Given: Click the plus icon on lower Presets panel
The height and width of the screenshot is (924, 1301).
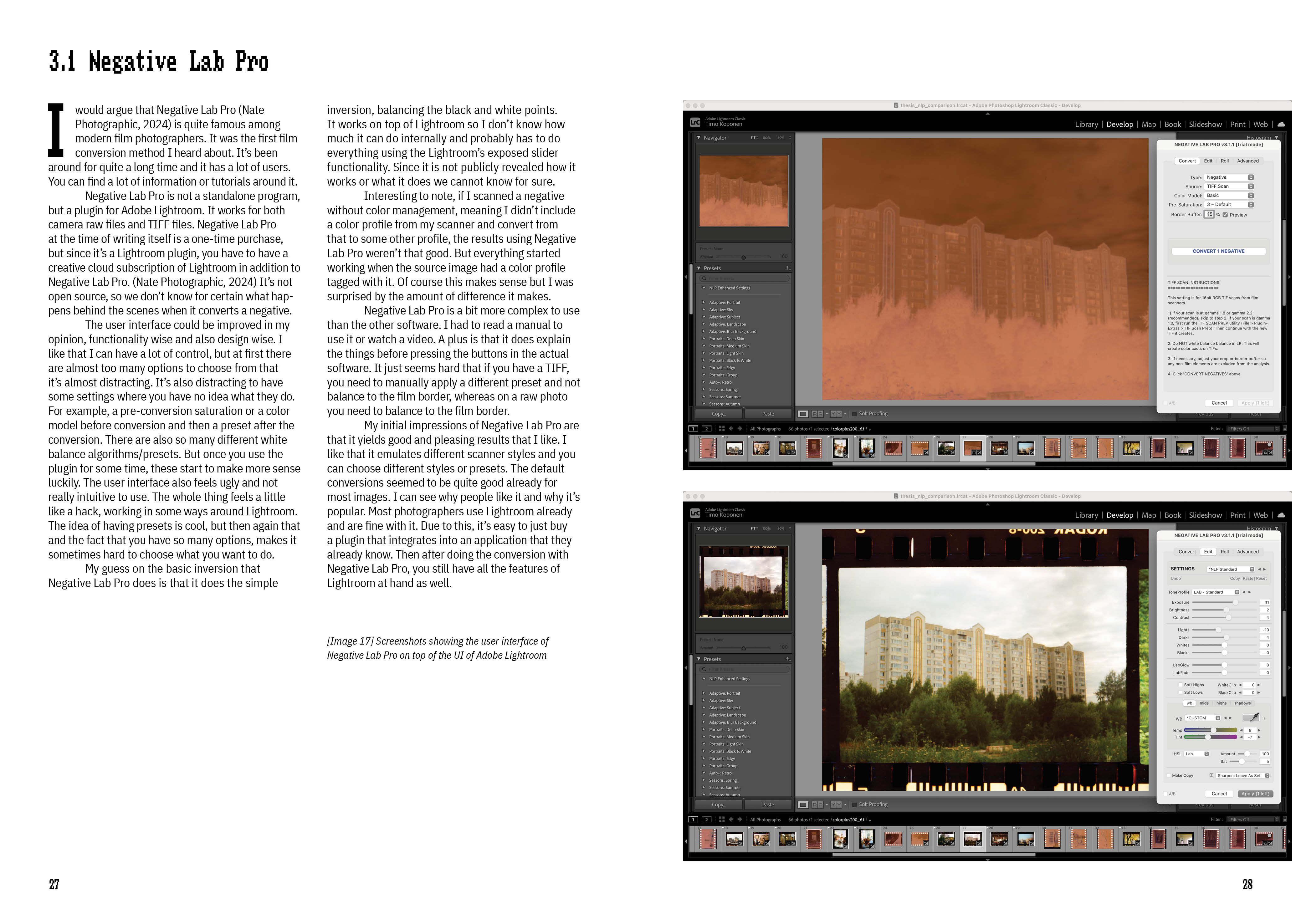Looking at the screenshot, I should (x=788, y=659).
